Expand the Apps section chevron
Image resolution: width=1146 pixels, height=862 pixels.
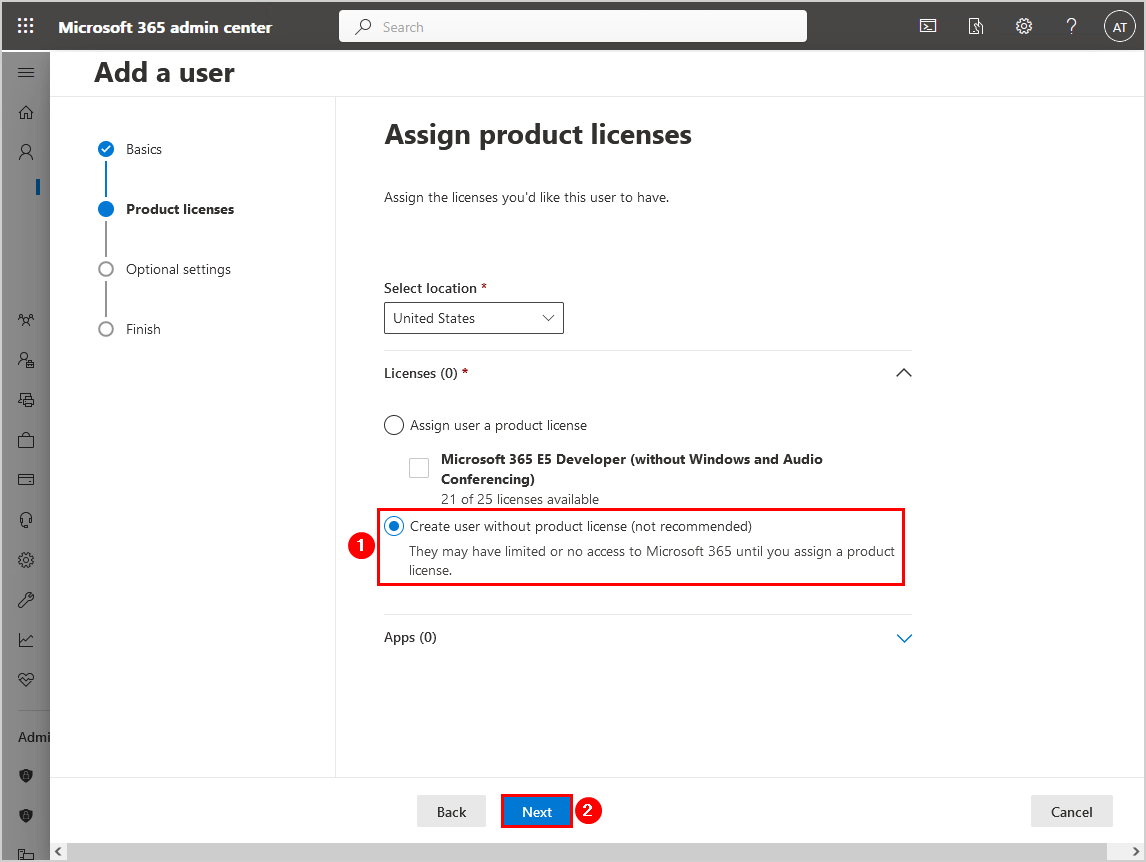(904, 638)
